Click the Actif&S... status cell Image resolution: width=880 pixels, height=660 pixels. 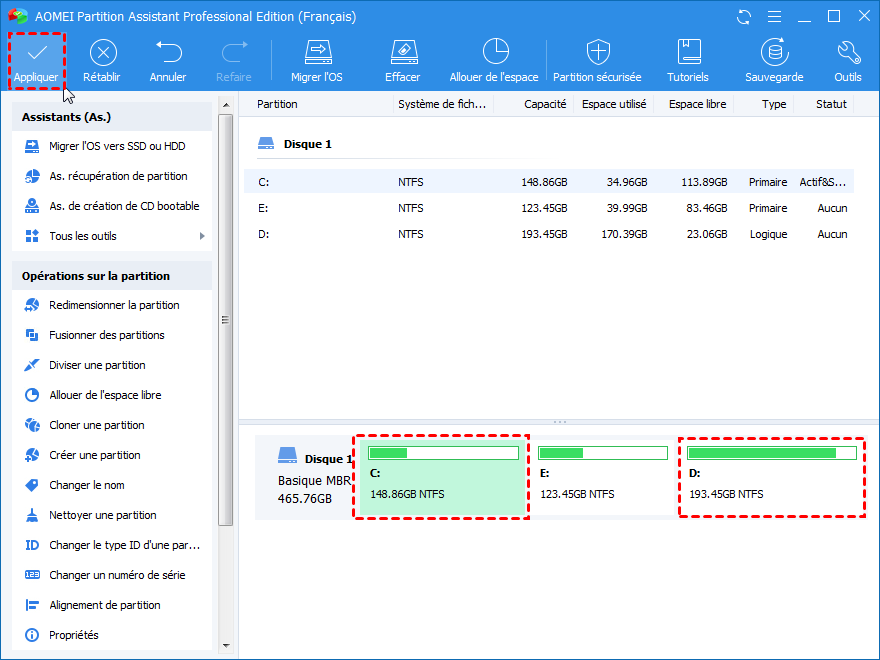823,182
